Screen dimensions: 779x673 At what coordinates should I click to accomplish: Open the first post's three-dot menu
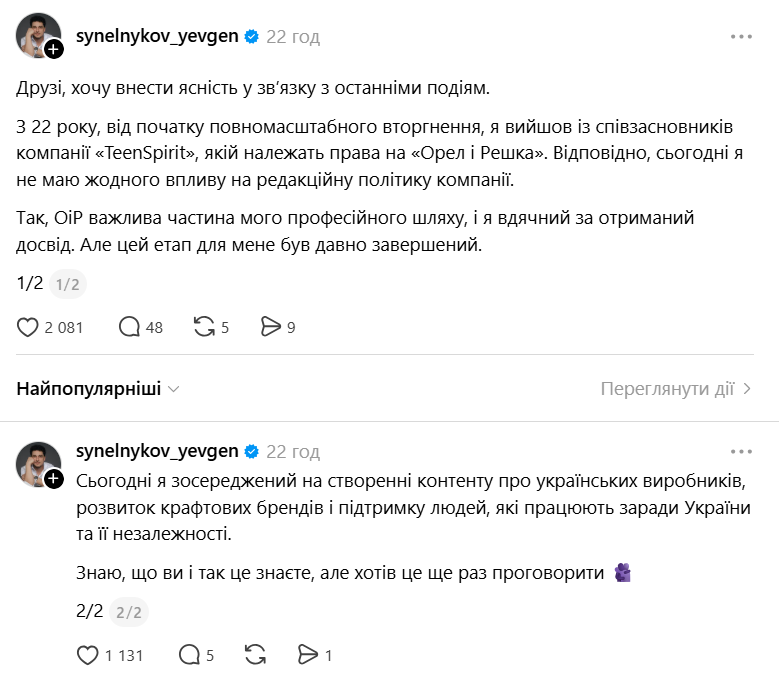[x=741, y=37]
